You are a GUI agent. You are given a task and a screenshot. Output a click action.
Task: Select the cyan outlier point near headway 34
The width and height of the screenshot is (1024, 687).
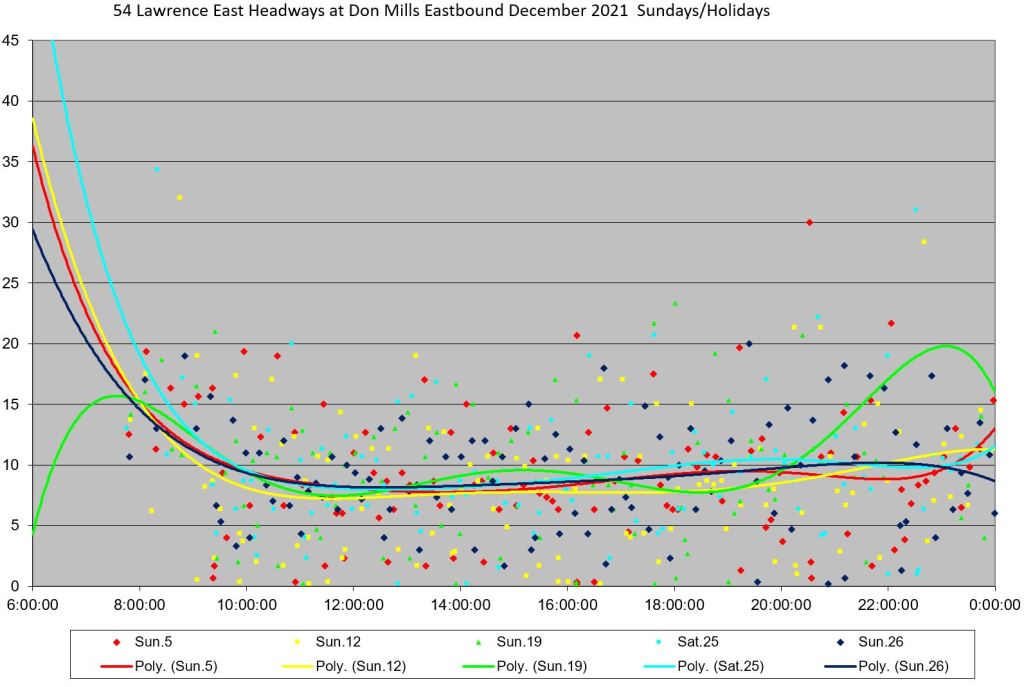pyautogui.click(x=157, y=169)
